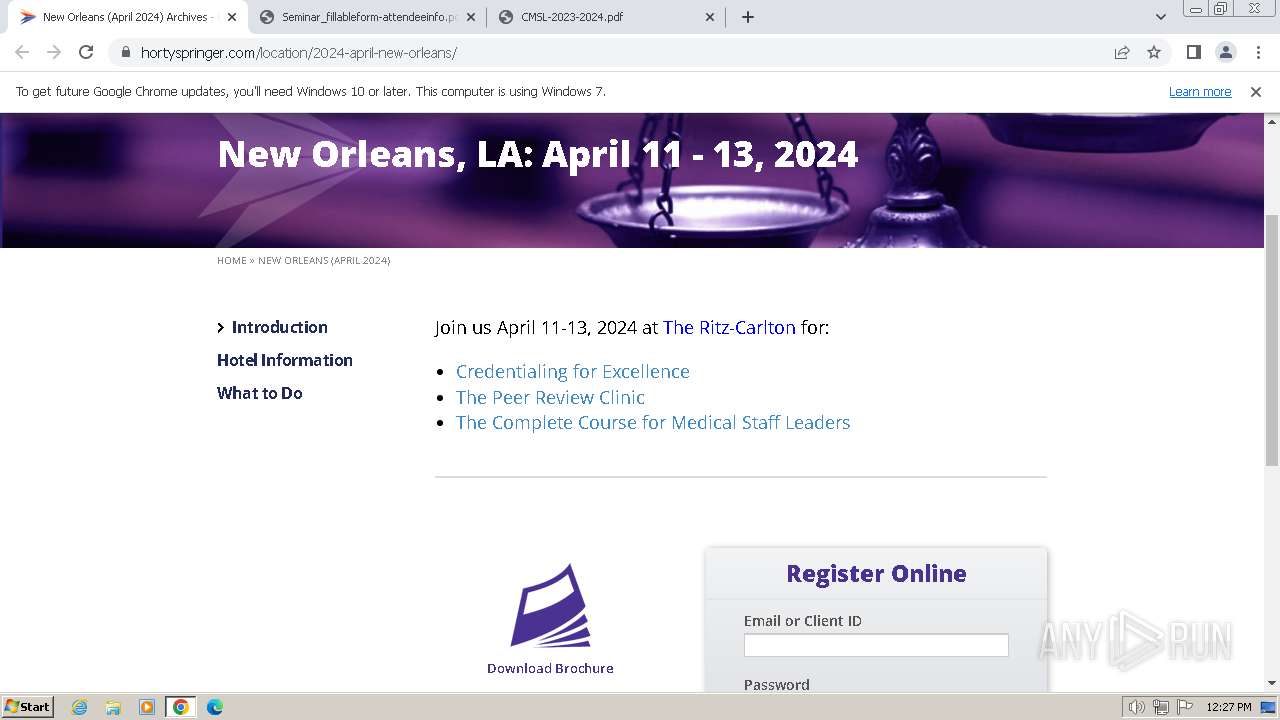Click the forward navigation arrow
The height and width of the screenshot is (720, 1280).
(x=54, y=53)
